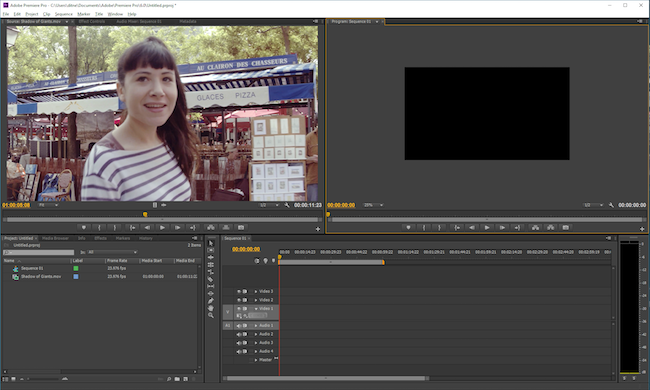
Task: Toggle V source track targeting
Action: 228,312
